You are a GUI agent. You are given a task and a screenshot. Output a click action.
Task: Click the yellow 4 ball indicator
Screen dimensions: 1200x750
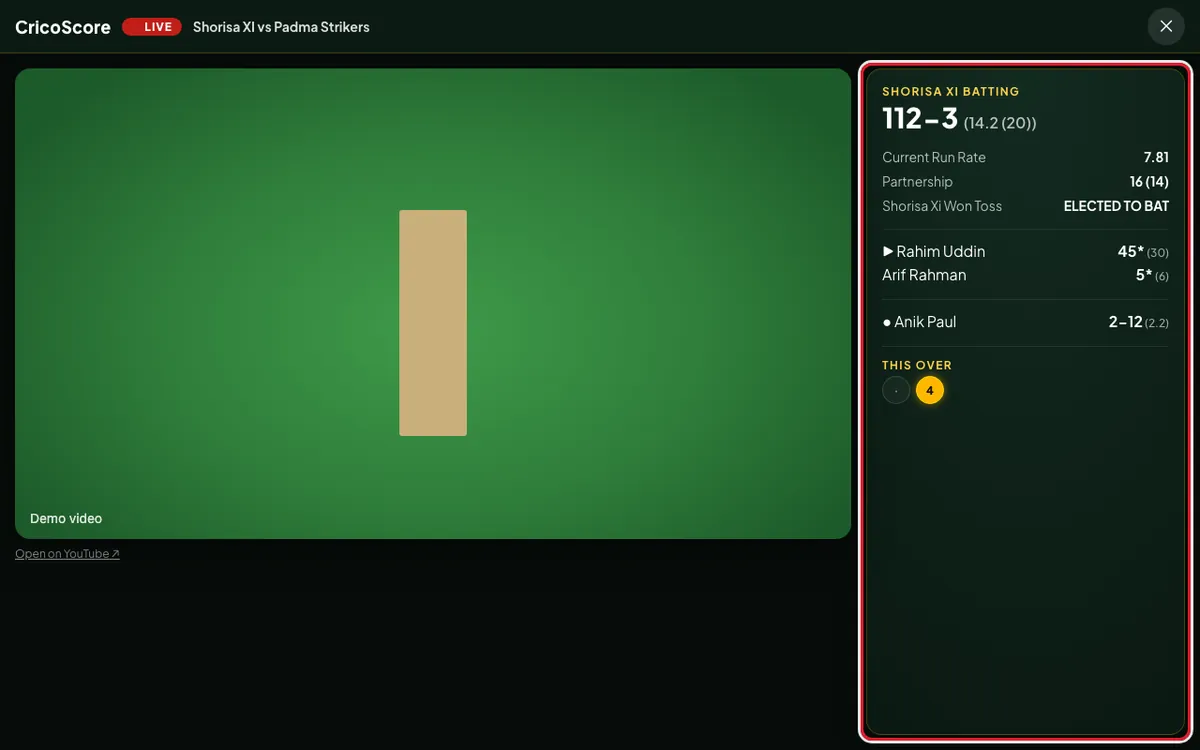tap(930, 390)
